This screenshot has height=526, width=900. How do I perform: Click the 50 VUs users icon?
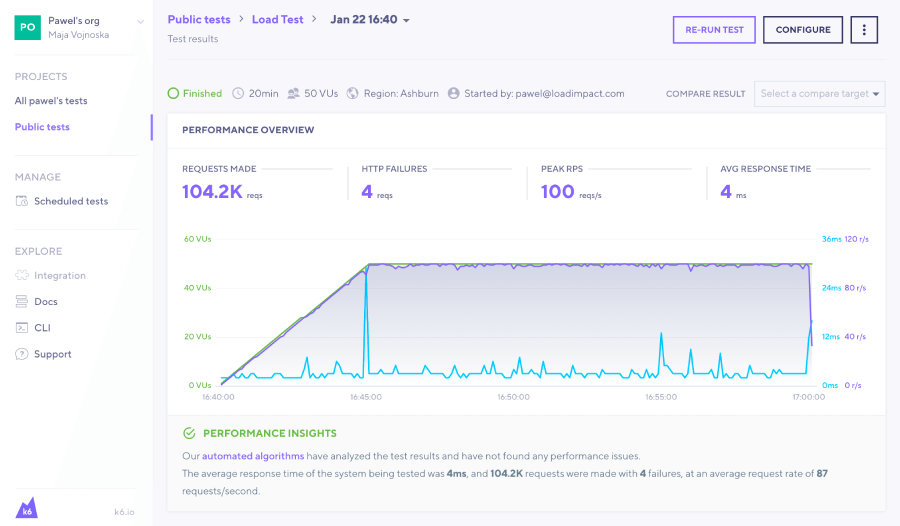(293, 94)
